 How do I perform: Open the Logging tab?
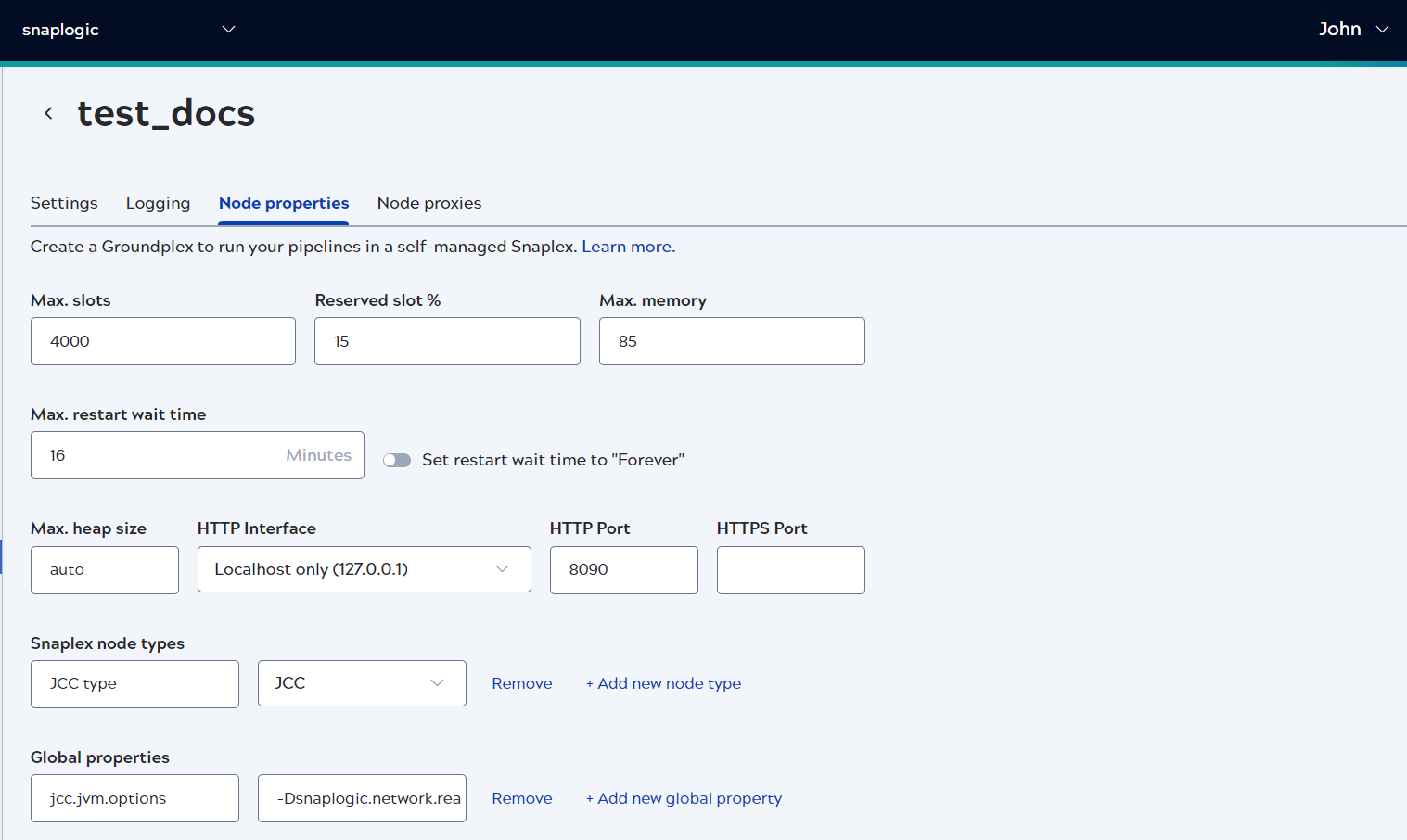(158, 203)
